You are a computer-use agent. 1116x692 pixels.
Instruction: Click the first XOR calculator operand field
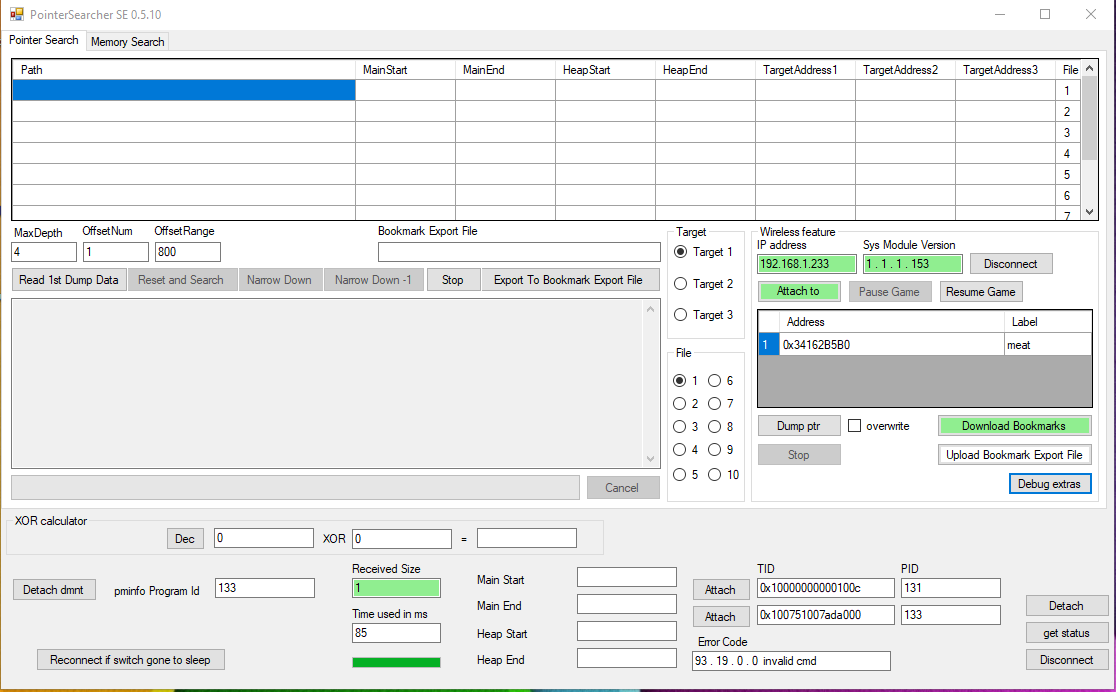pyautogui.click(x=264, y=538)
